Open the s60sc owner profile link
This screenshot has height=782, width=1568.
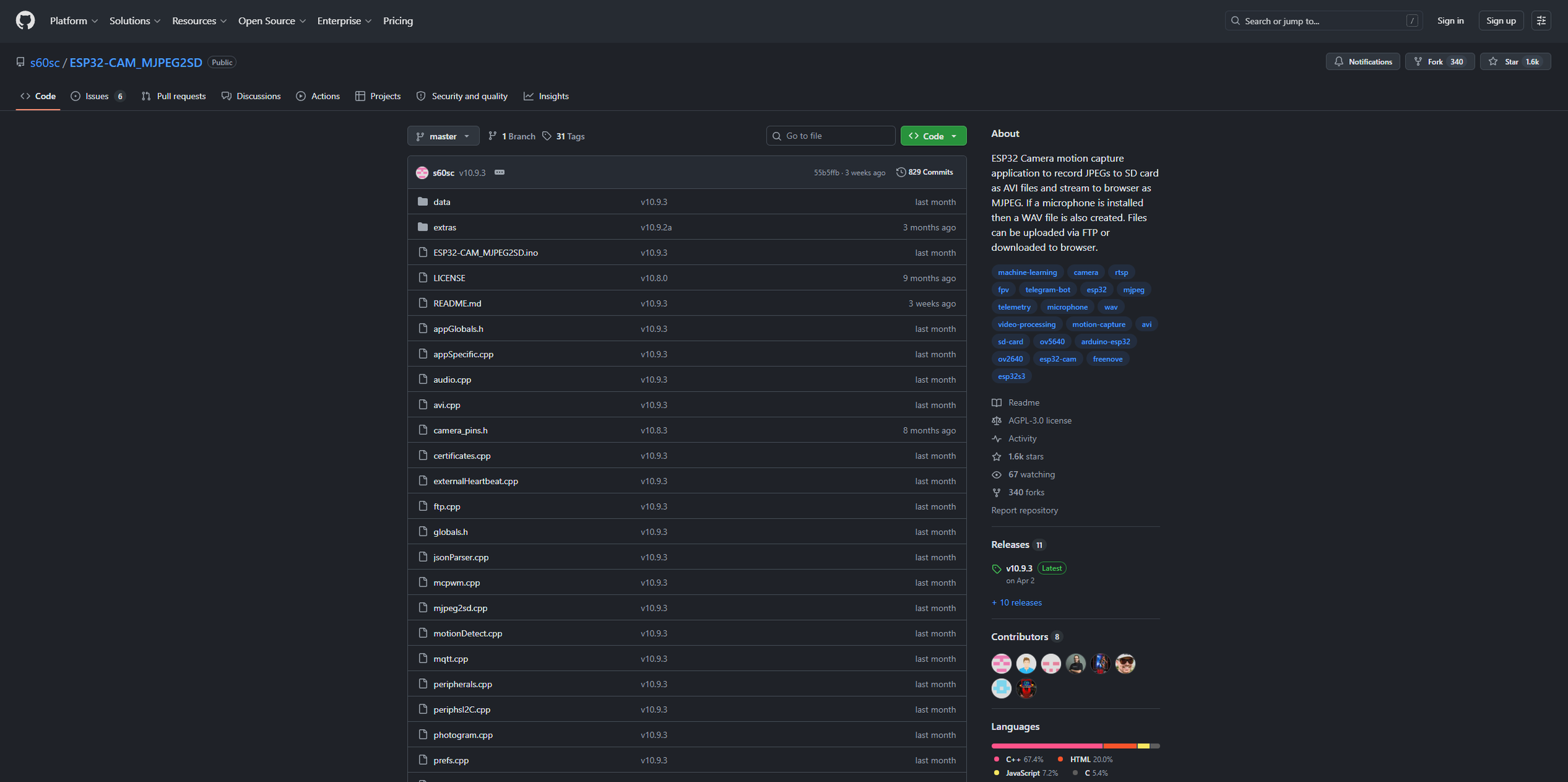[45, 63]
